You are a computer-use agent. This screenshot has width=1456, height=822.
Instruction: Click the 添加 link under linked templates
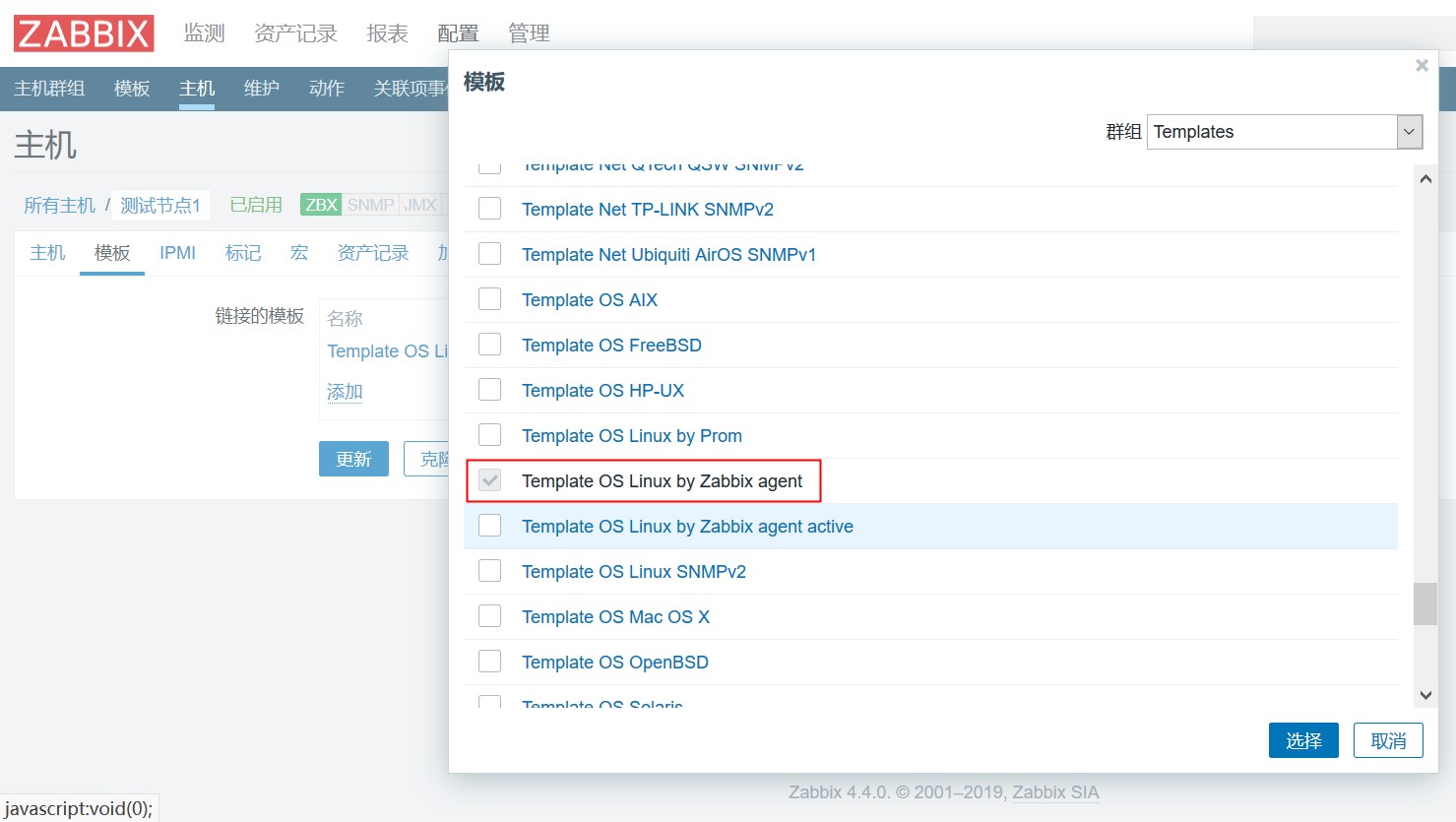click(x=345, y=392)
